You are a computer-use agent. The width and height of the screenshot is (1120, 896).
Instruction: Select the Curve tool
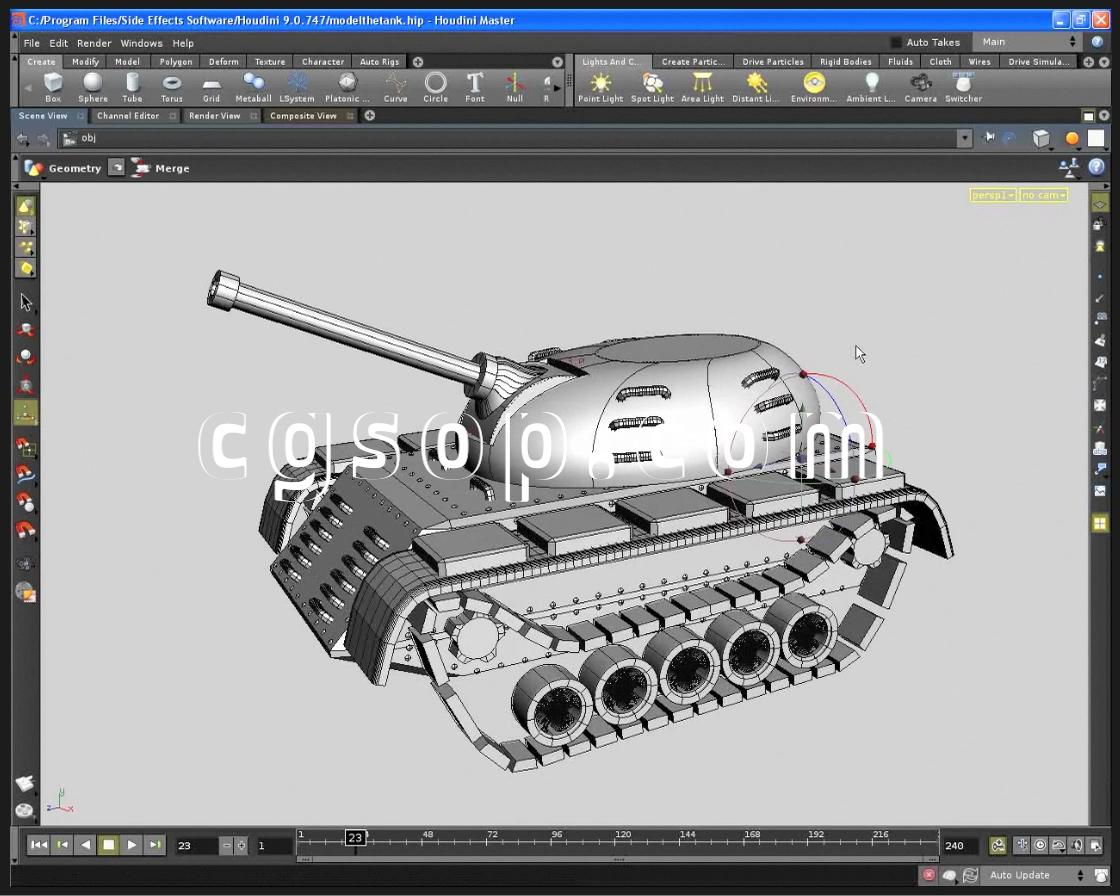tap(395, 87)
